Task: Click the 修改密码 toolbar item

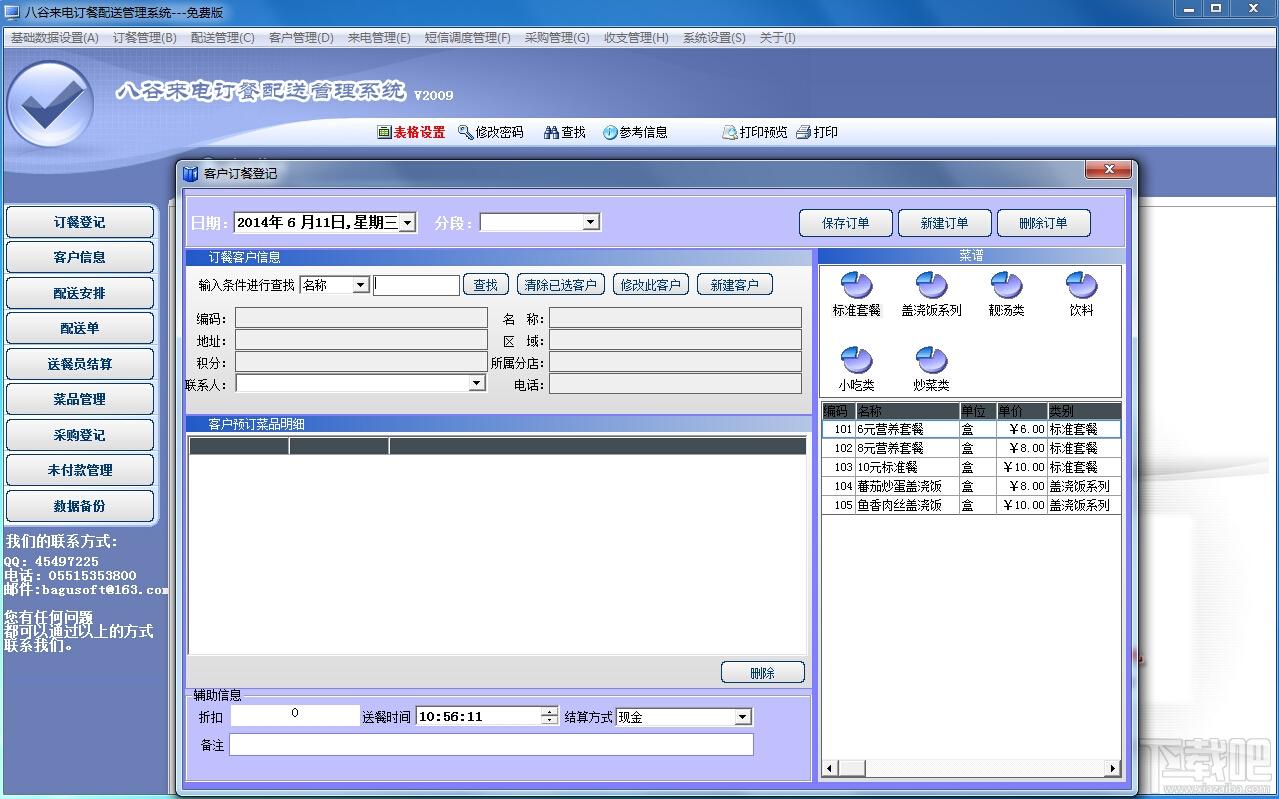Action: [x=491, y=132]
